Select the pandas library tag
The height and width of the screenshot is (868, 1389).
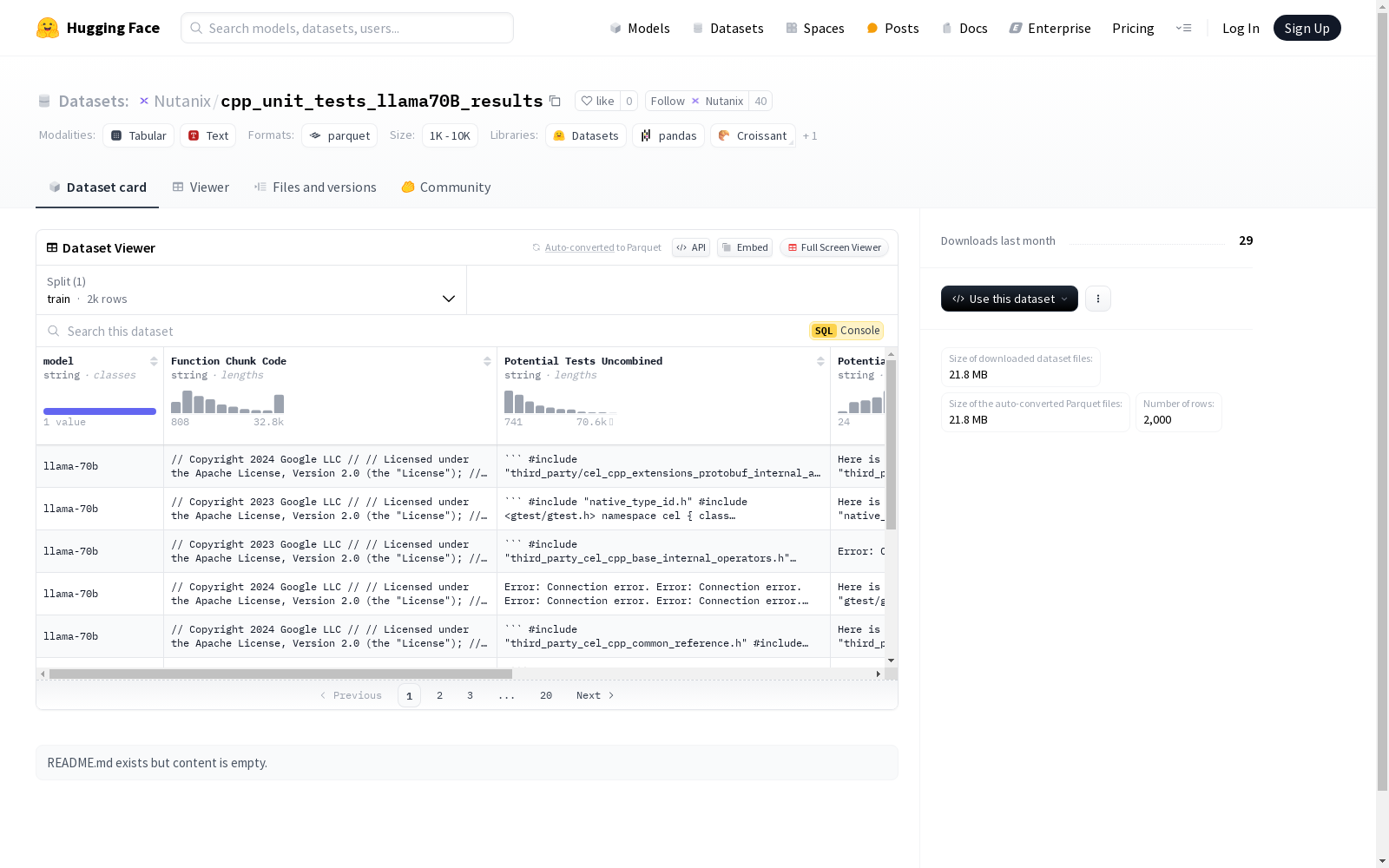(668, 135)
